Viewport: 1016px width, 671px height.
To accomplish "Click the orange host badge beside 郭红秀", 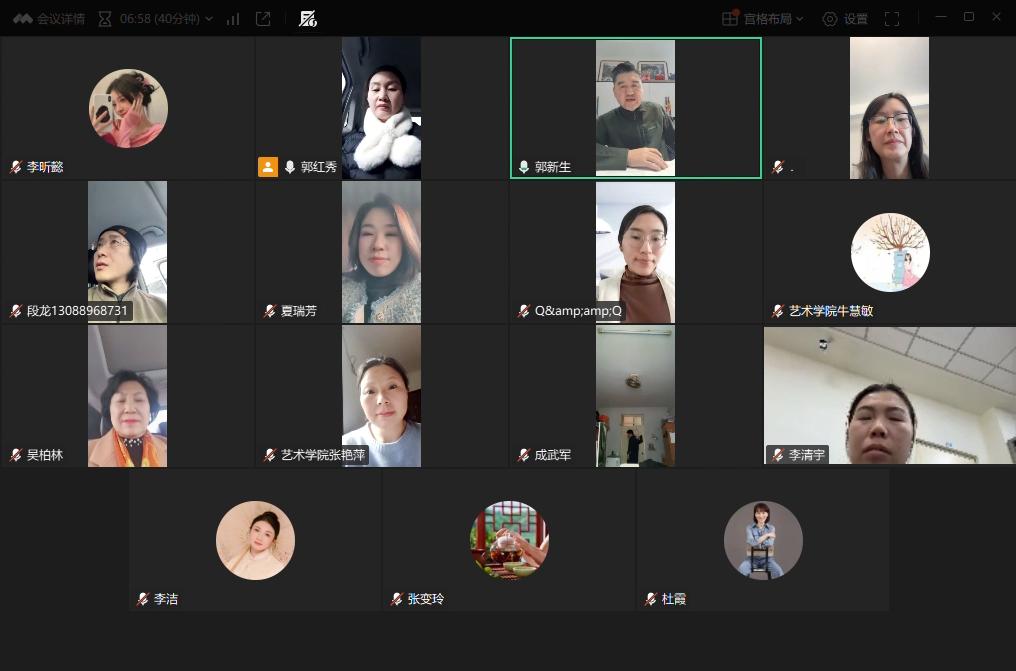I will 268,167.
